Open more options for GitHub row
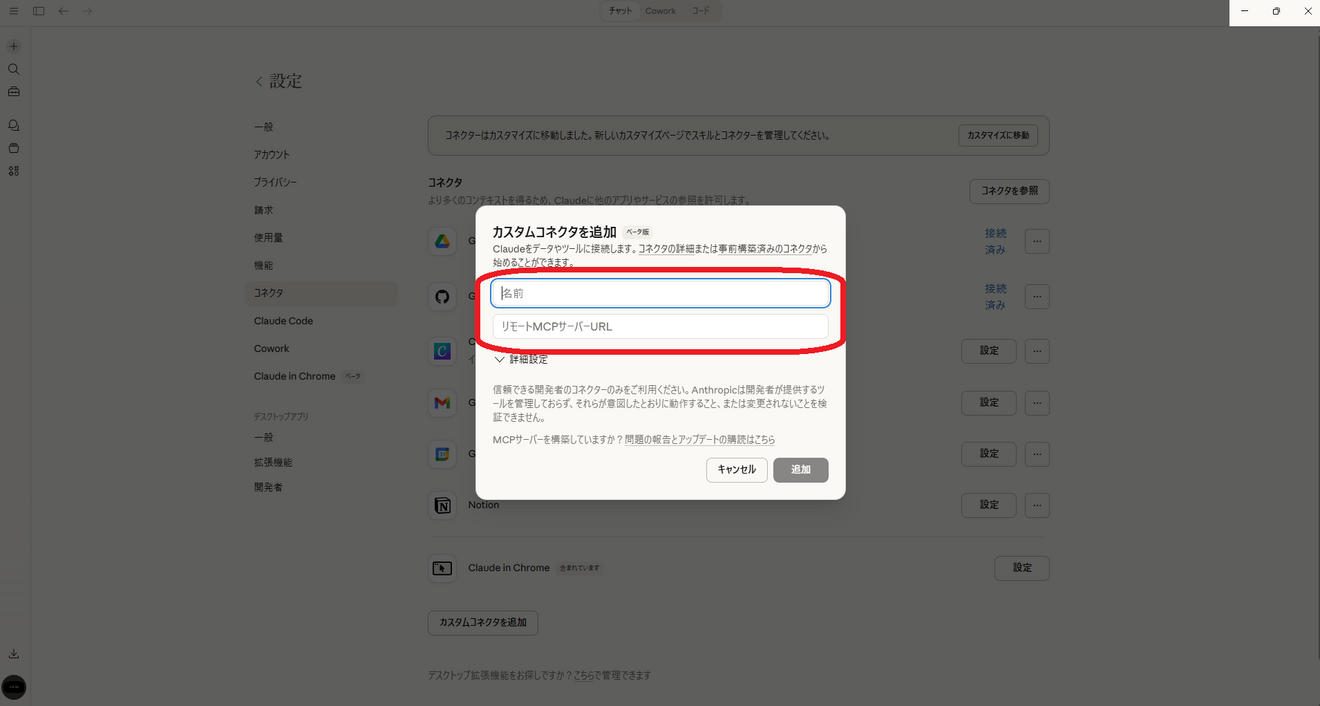The image size is (1320, 706). click(1037, 297)
